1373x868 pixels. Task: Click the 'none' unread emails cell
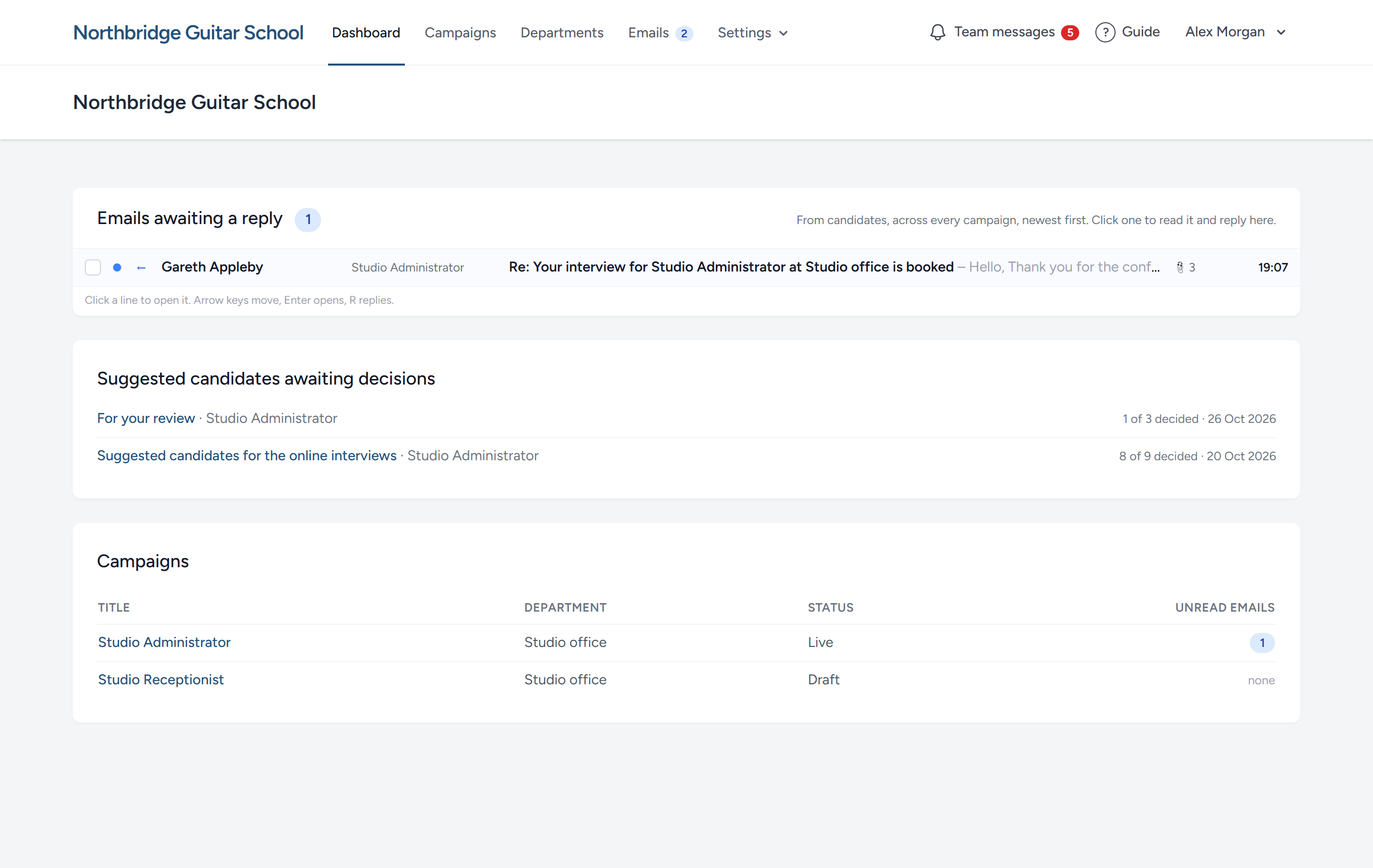click(x=1260, y=680)
